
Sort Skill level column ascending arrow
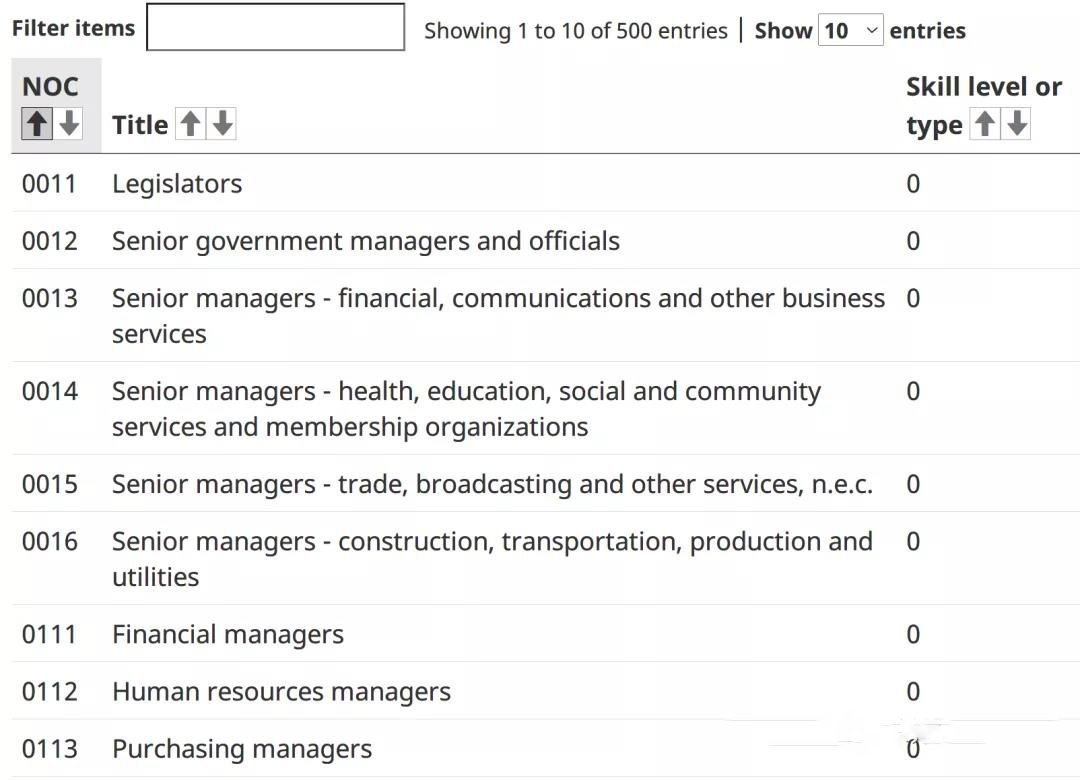click(x=985, y=124)
